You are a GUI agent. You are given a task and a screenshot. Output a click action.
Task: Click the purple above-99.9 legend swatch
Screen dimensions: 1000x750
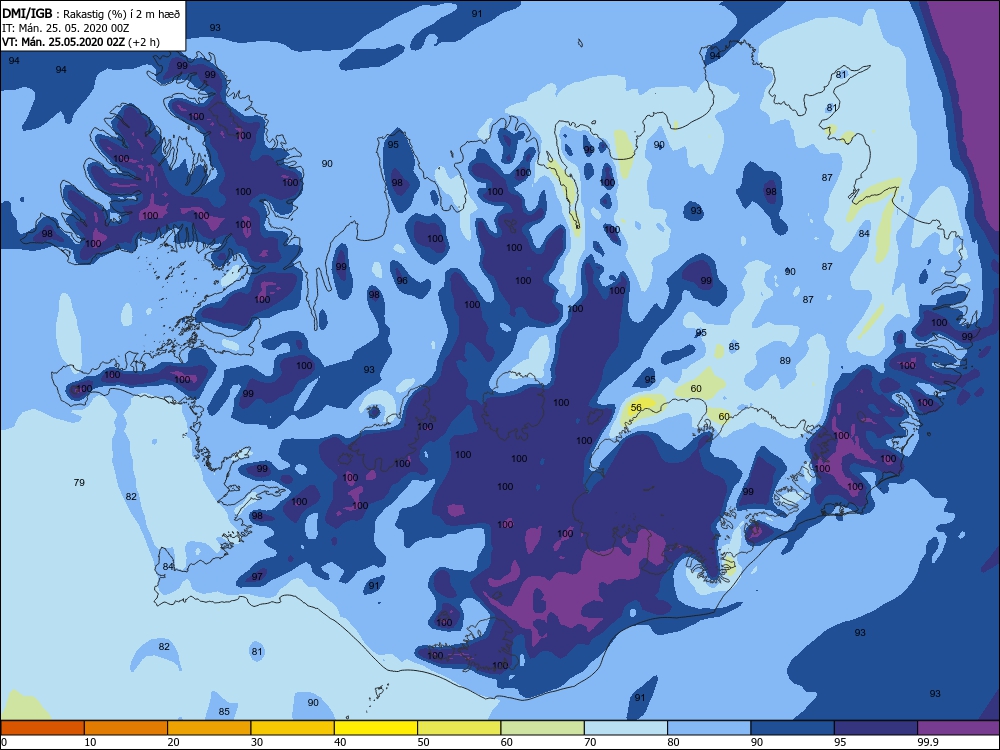pyautogui.click(x=959, y=728)
